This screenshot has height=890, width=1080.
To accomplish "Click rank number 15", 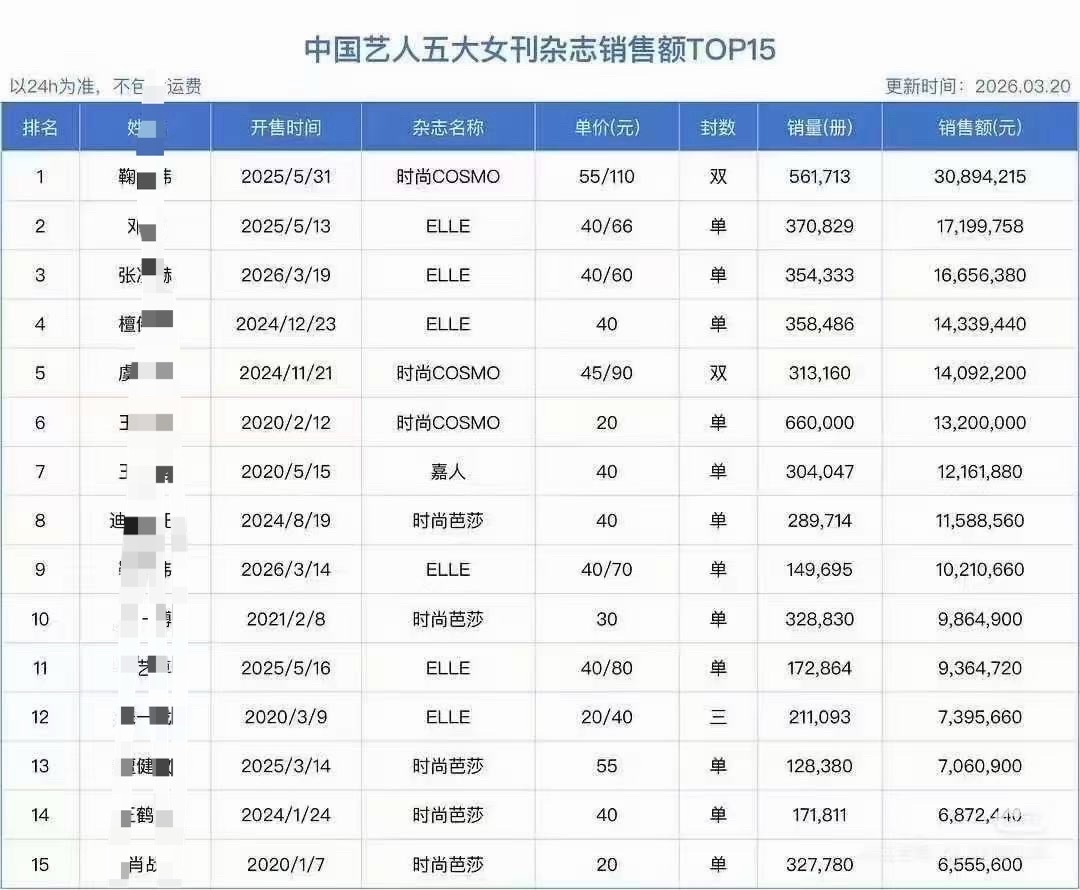I will click(40, 864).
